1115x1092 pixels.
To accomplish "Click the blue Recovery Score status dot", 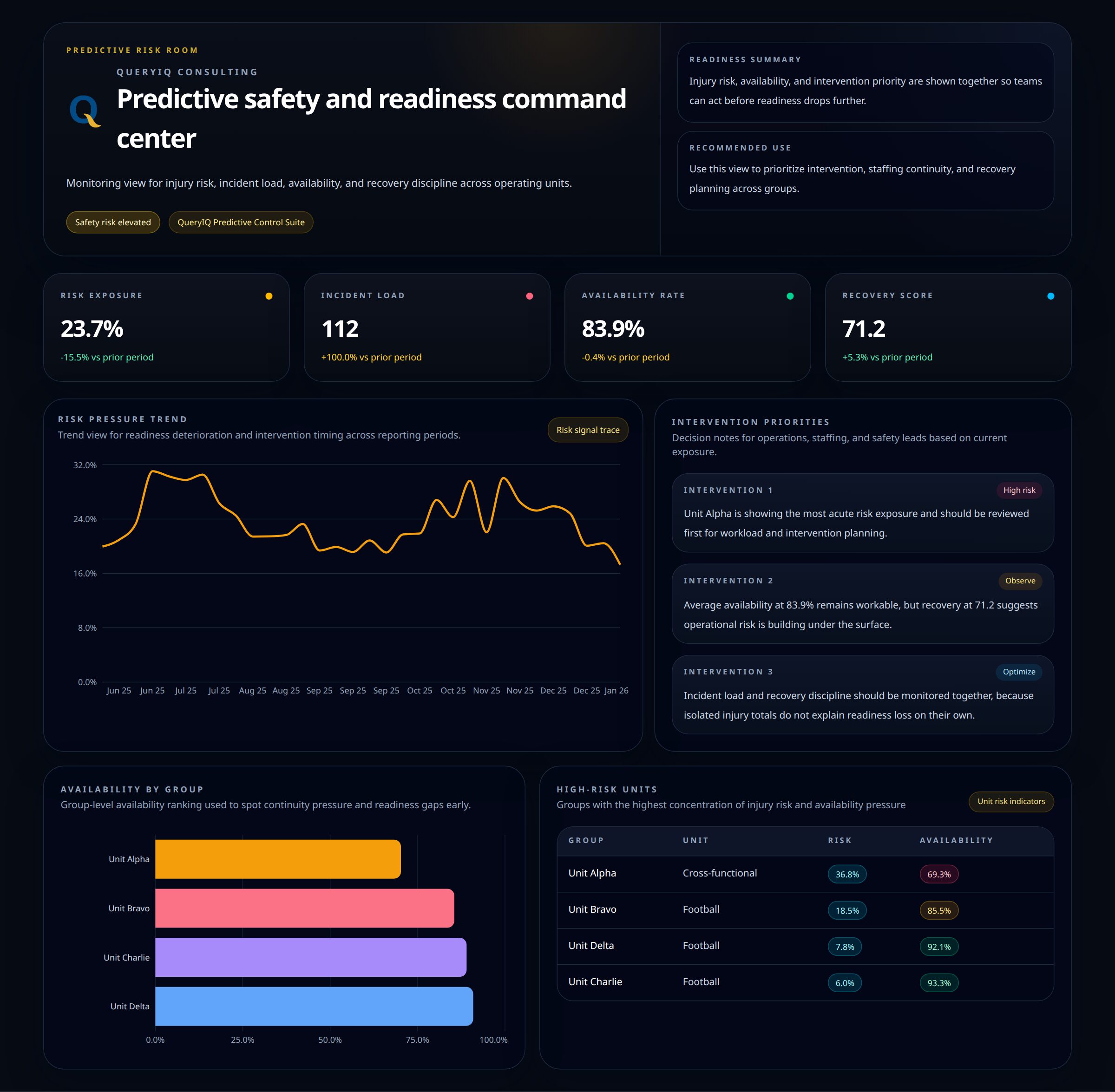I will click(1050, 296).
